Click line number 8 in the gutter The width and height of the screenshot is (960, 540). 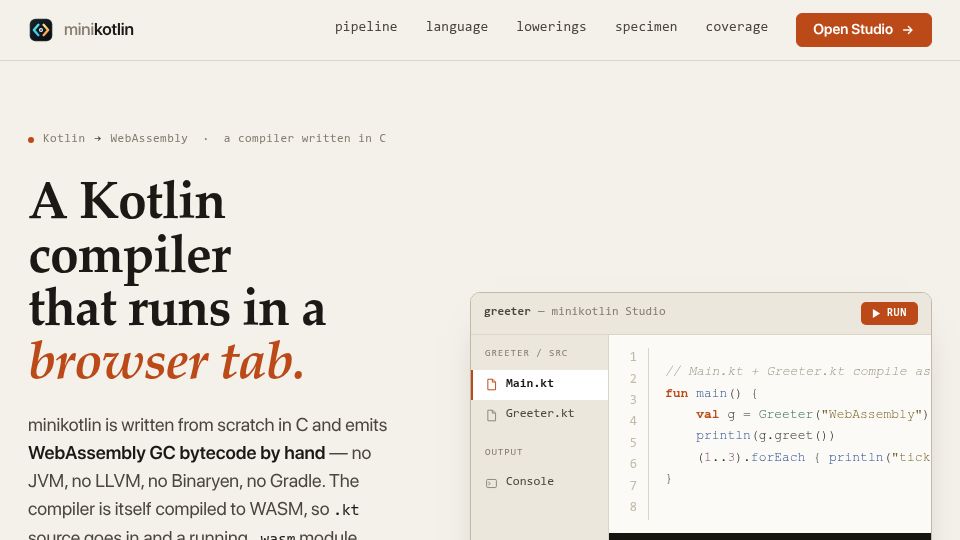[633, 507]
